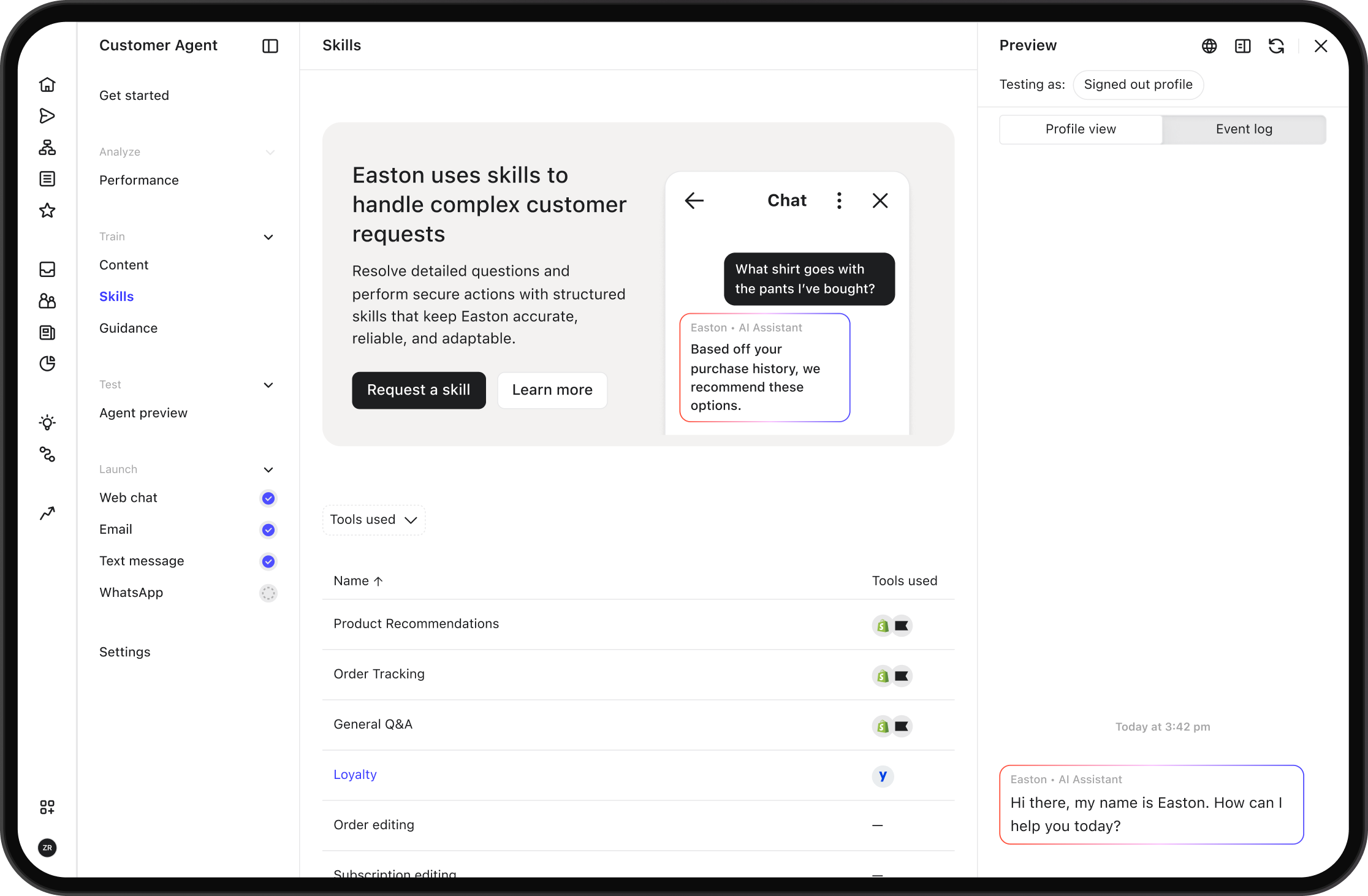This screenshot has width=1368, height=896.
Task: Collapse sidebar via panel icon beside Customer Agent
Action: pyautogui.click(x=270, y=46)
